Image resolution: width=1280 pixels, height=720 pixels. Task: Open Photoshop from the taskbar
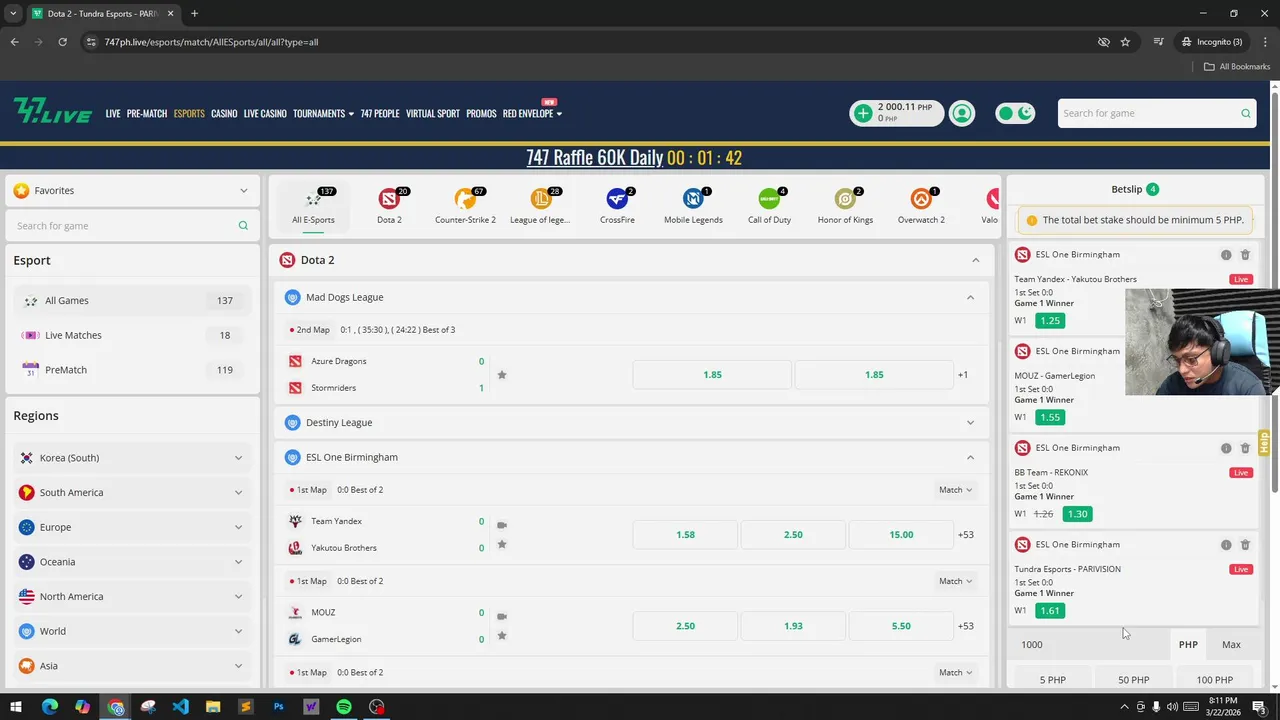tap(278, 707)
